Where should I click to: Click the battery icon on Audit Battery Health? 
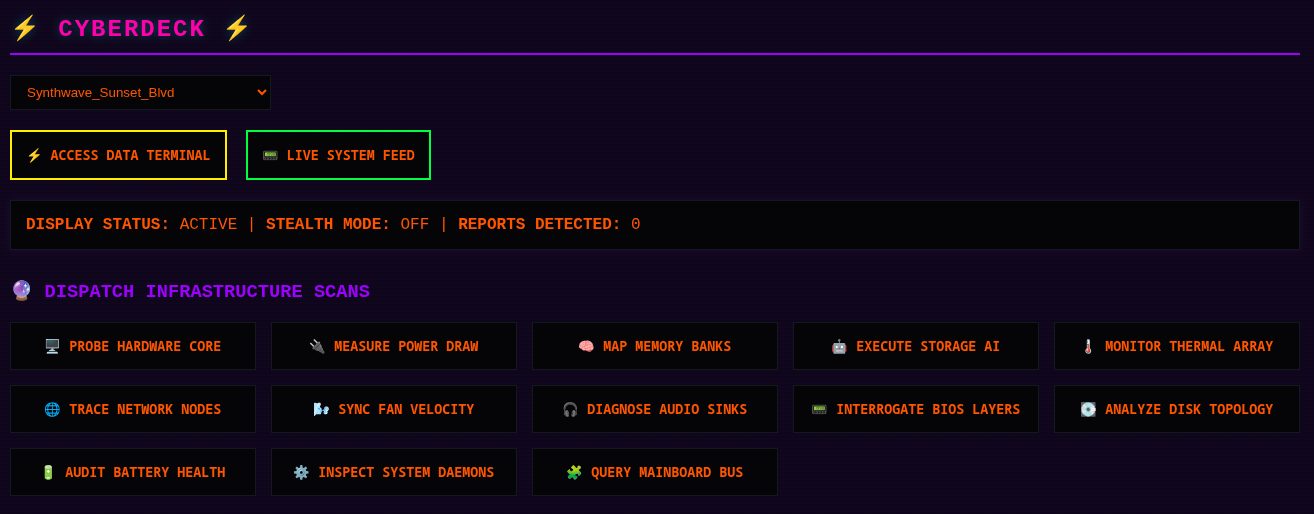pyautogui.click(x=48, y=472)
